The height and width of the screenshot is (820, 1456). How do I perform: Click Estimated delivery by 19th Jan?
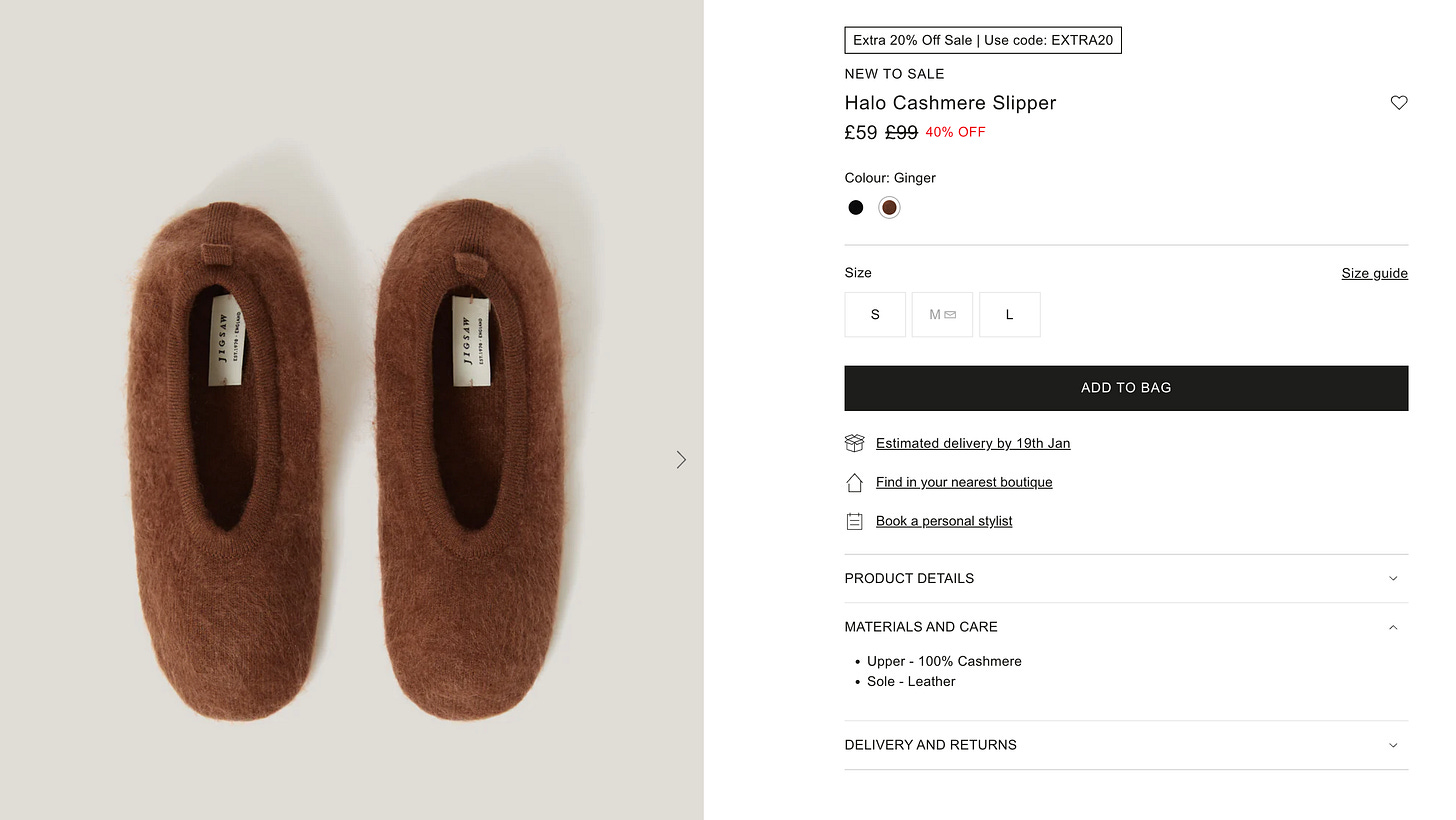(973, 443)
